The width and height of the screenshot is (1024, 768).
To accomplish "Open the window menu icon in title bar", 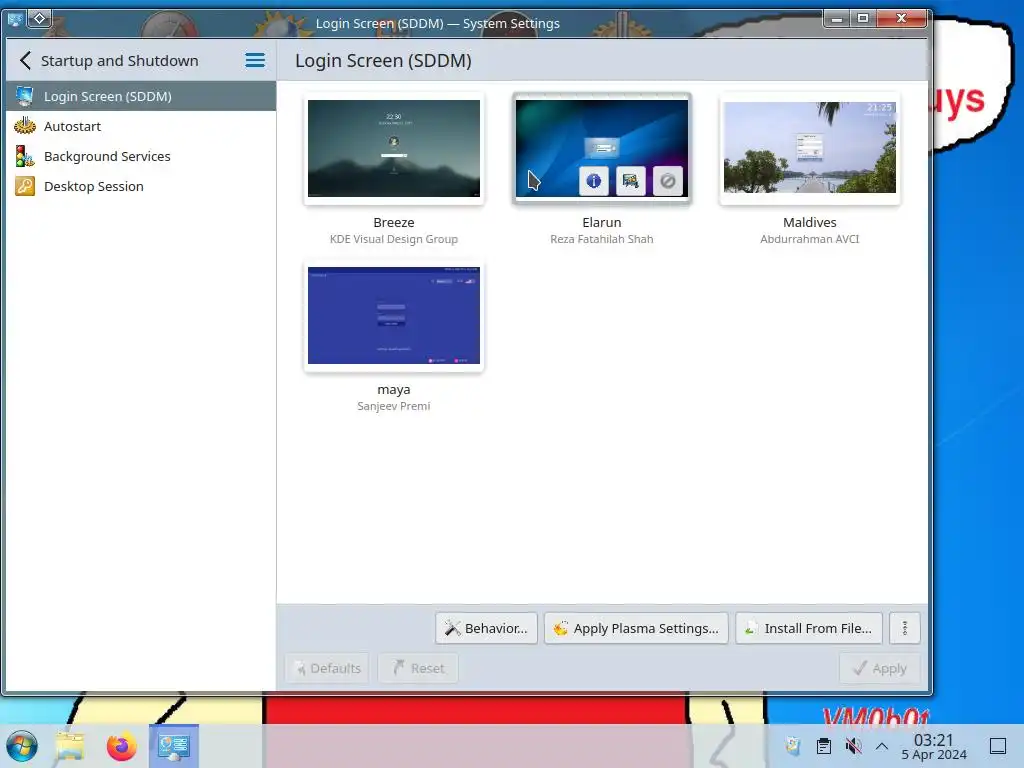I will 15,19.
